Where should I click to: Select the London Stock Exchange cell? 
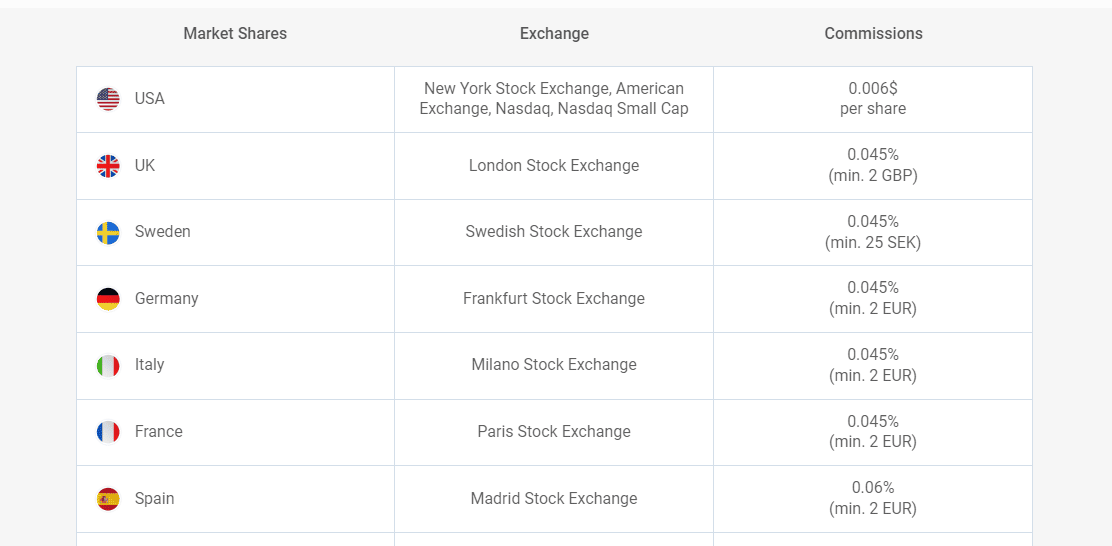click(554, 166)
